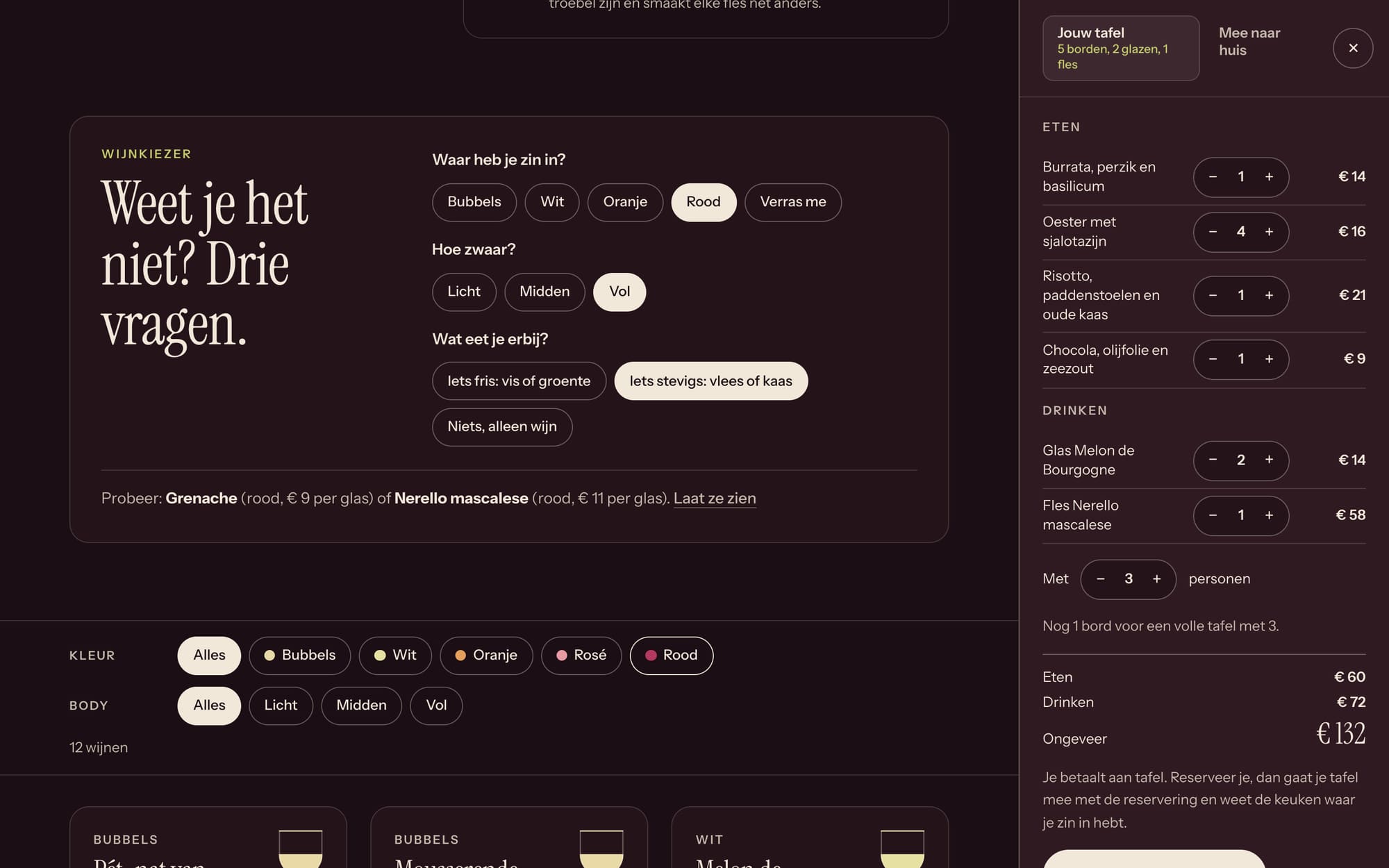The height and width of the screenshot is (868, 1389).
Task: Switch to the Jouw tafel tab
Action: (1121, 48)
